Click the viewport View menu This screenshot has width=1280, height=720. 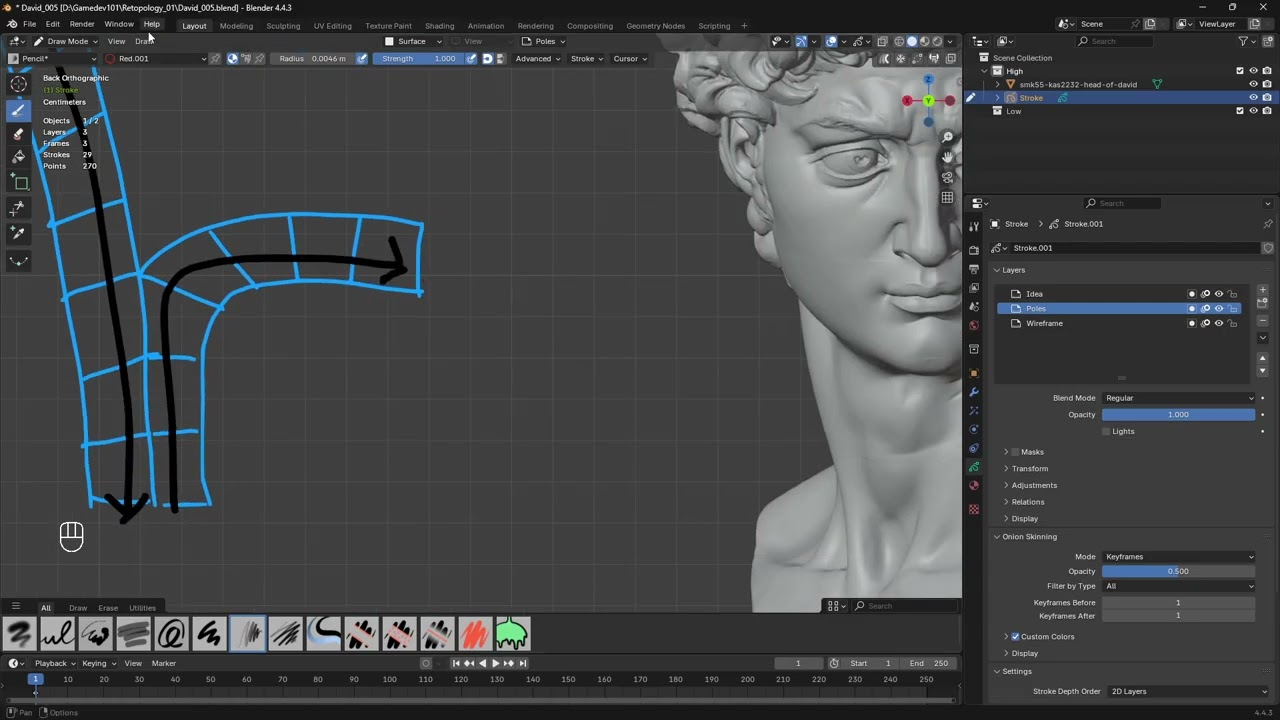point(116,41)
